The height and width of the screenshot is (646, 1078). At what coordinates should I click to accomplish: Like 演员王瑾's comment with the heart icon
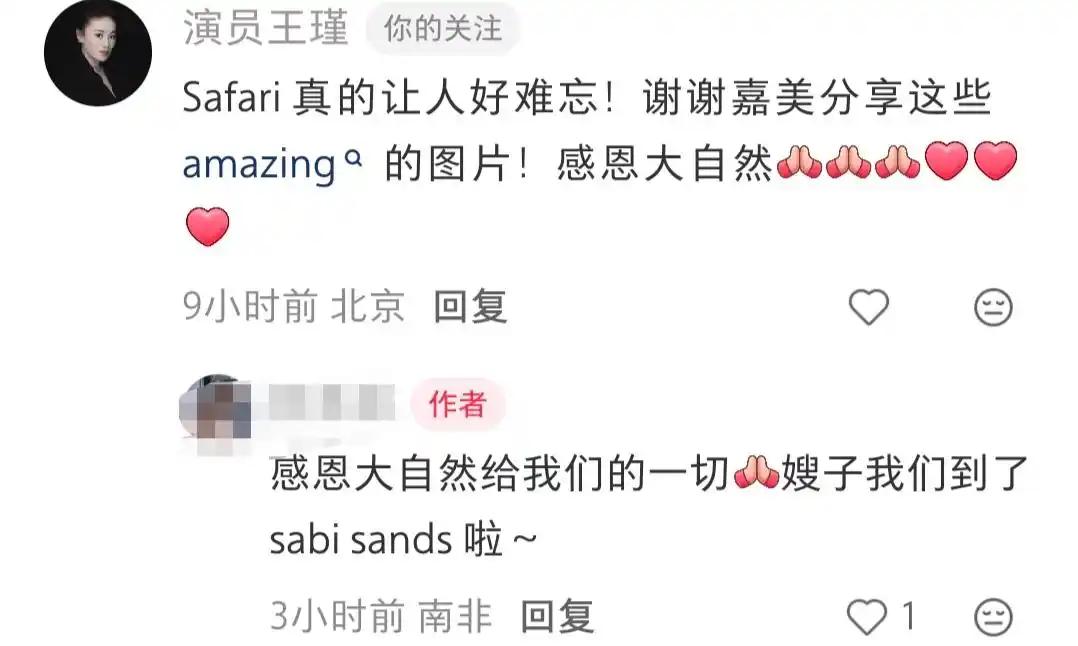click(869, 307)
